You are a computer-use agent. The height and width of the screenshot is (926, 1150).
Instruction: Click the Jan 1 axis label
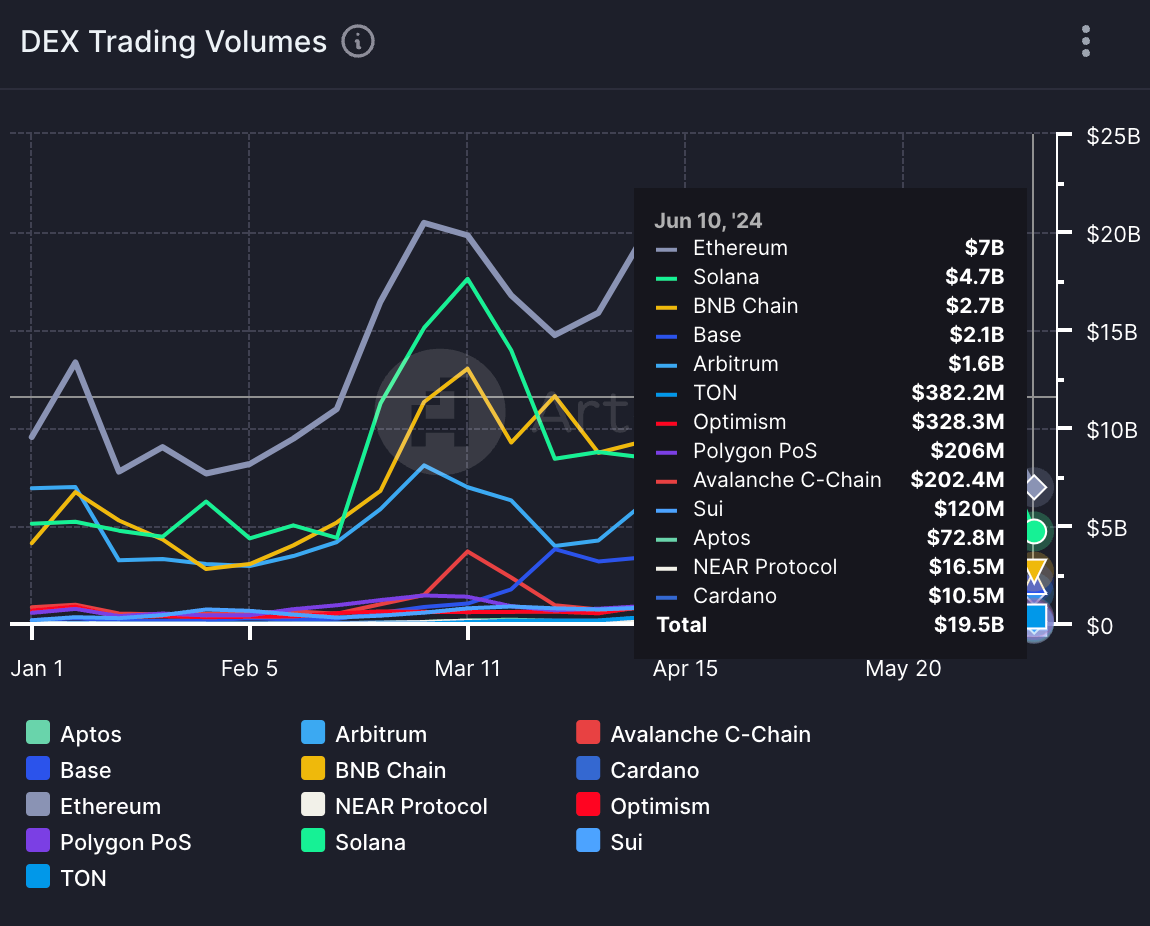pos(37,668)
